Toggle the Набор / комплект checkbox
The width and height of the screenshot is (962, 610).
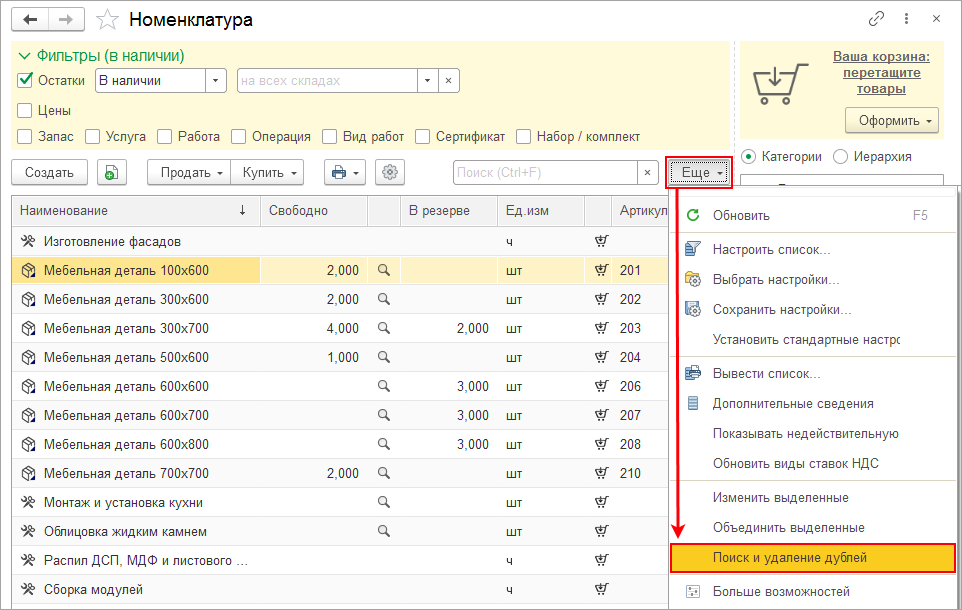pyautogui.click(x=523, y=136)
